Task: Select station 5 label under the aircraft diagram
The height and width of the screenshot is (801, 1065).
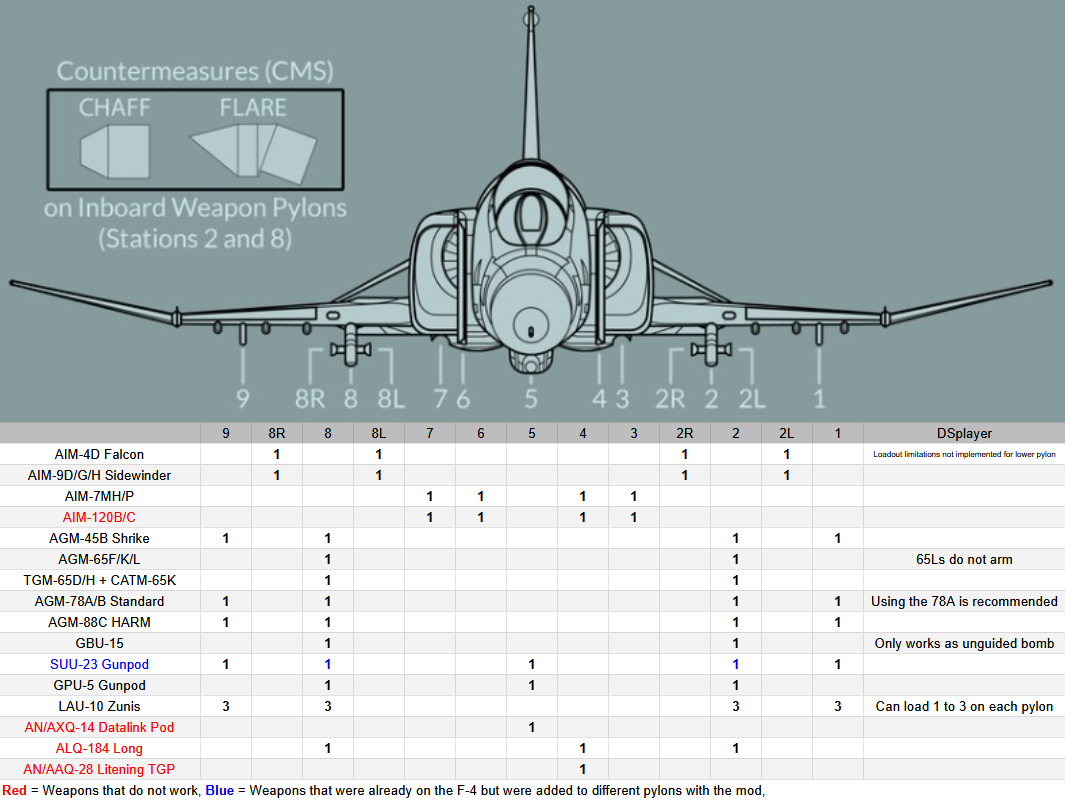Action: pos(531,399)
